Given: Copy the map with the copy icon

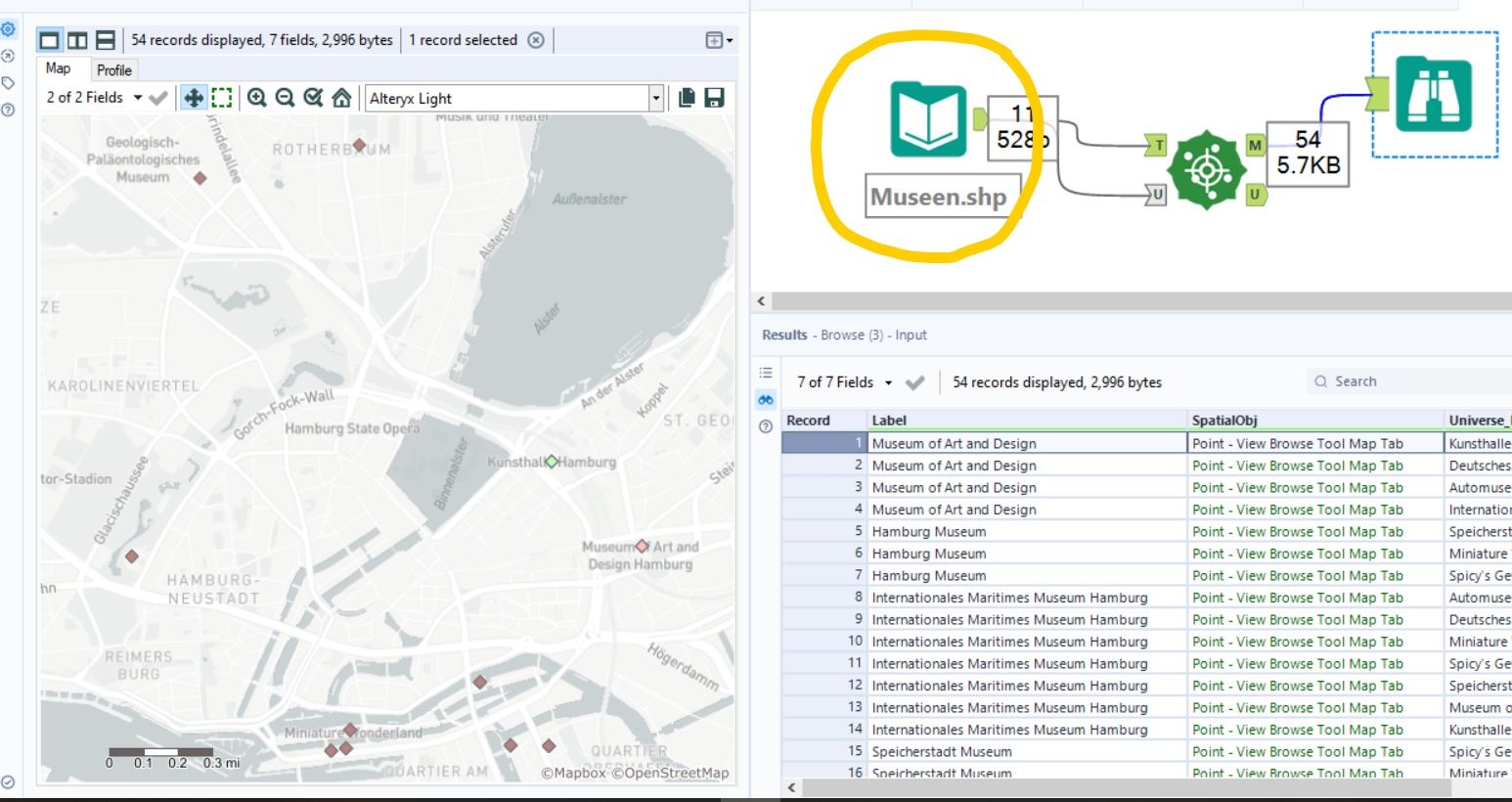Looking at the screenshot, I should [x=687, y=98].
